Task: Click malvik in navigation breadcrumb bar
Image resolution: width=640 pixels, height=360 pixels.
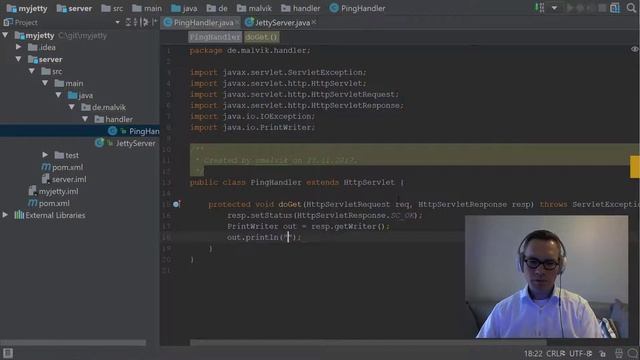Action: click(254, 8)
